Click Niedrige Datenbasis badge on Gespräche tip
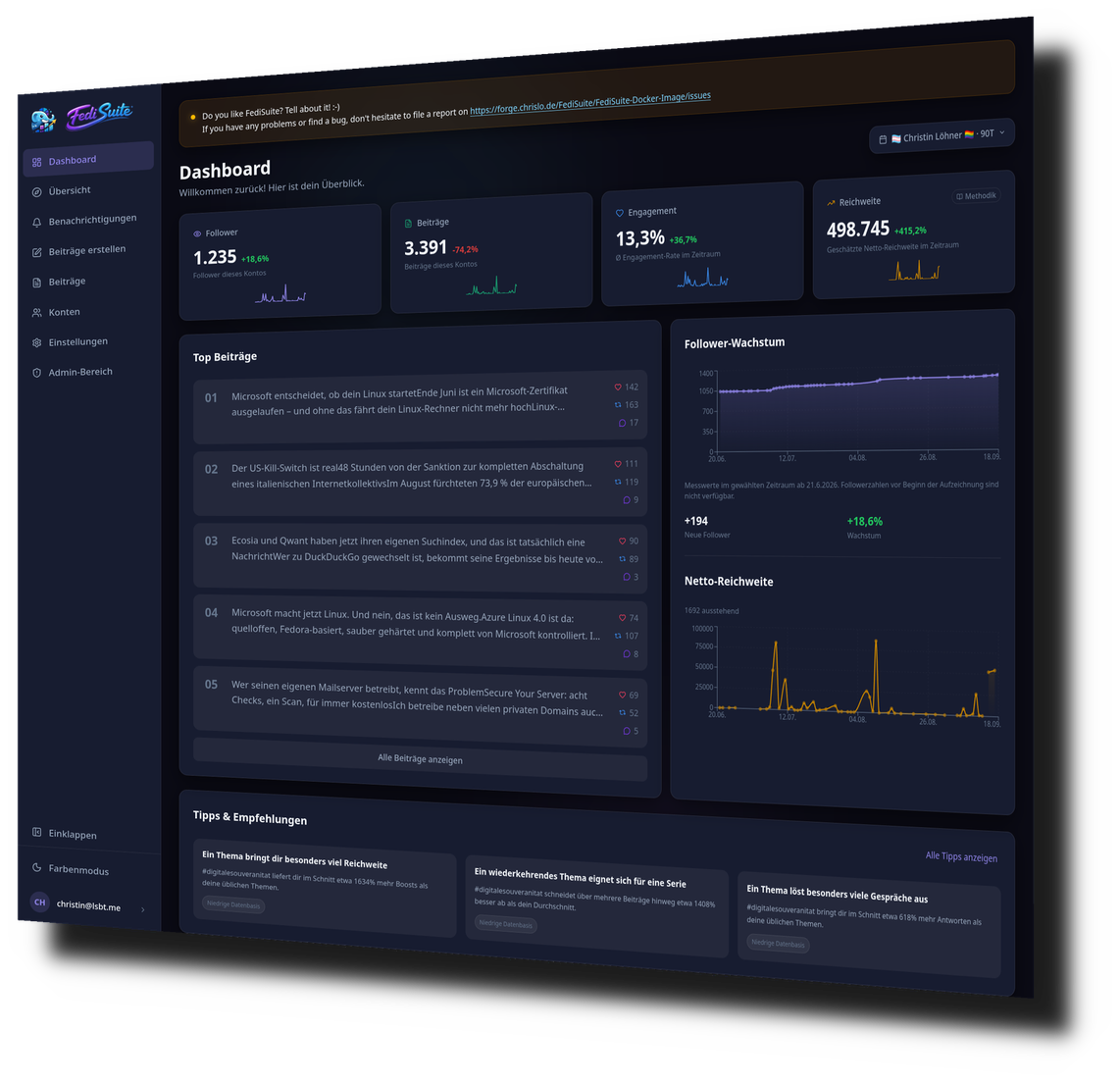 point(778,944)
